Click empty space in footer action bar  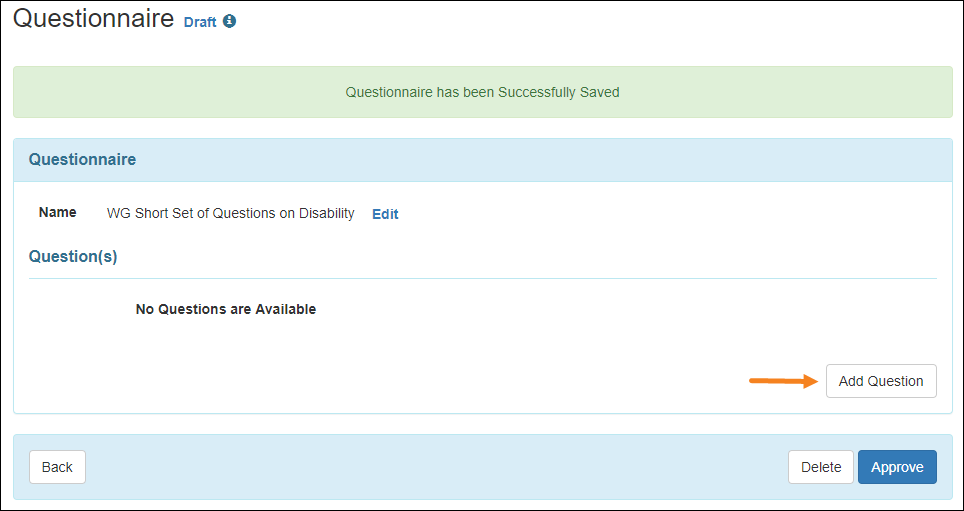click(x=430, y=467)
